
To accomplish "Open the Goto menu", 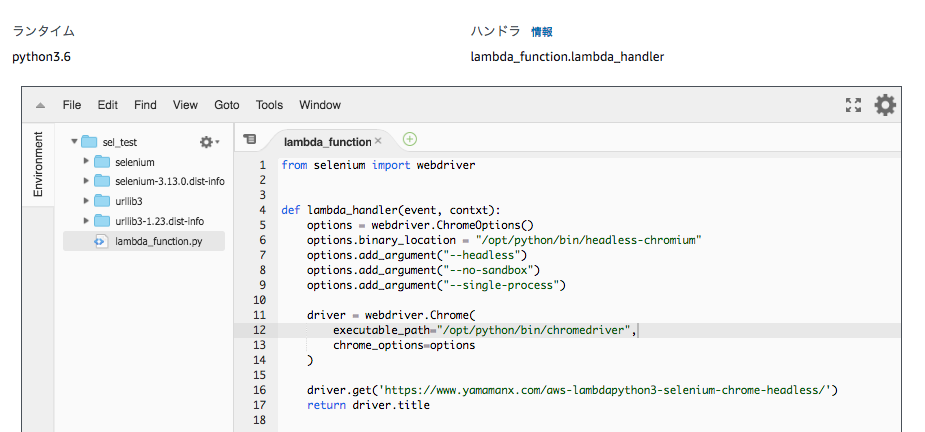I will click(227, 105).
